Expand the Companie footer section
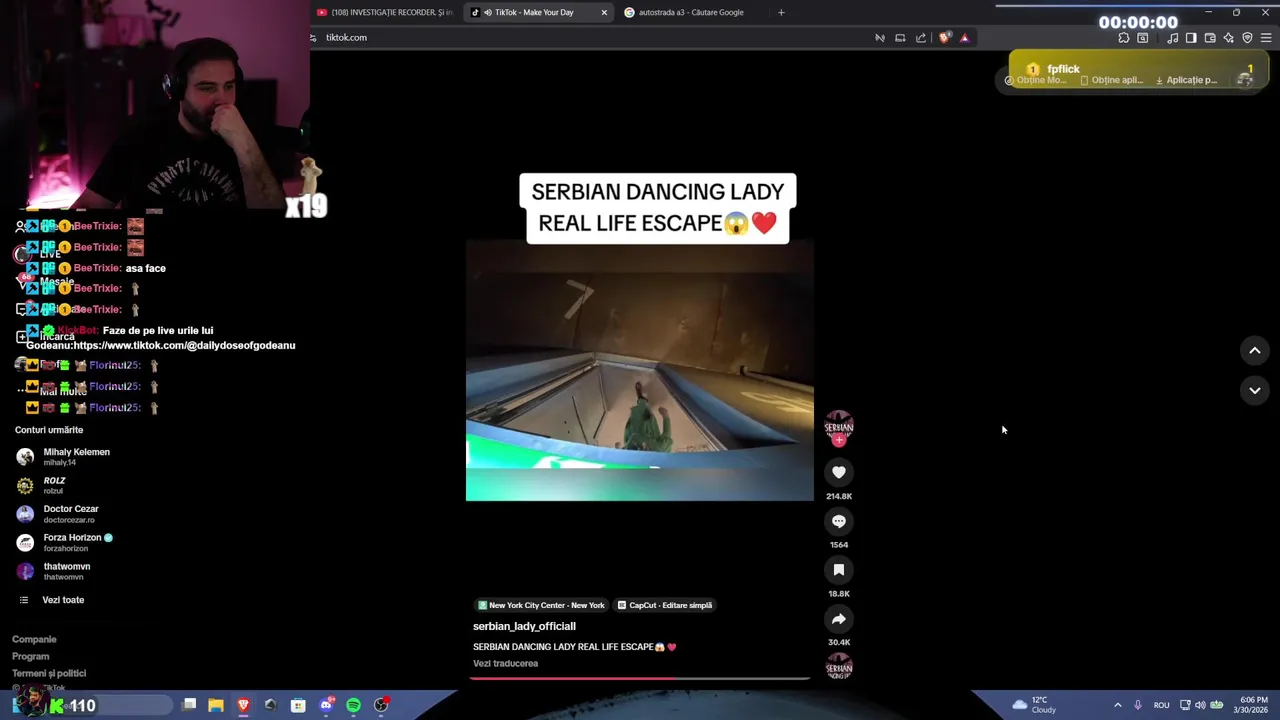 (x=34, y=639)
